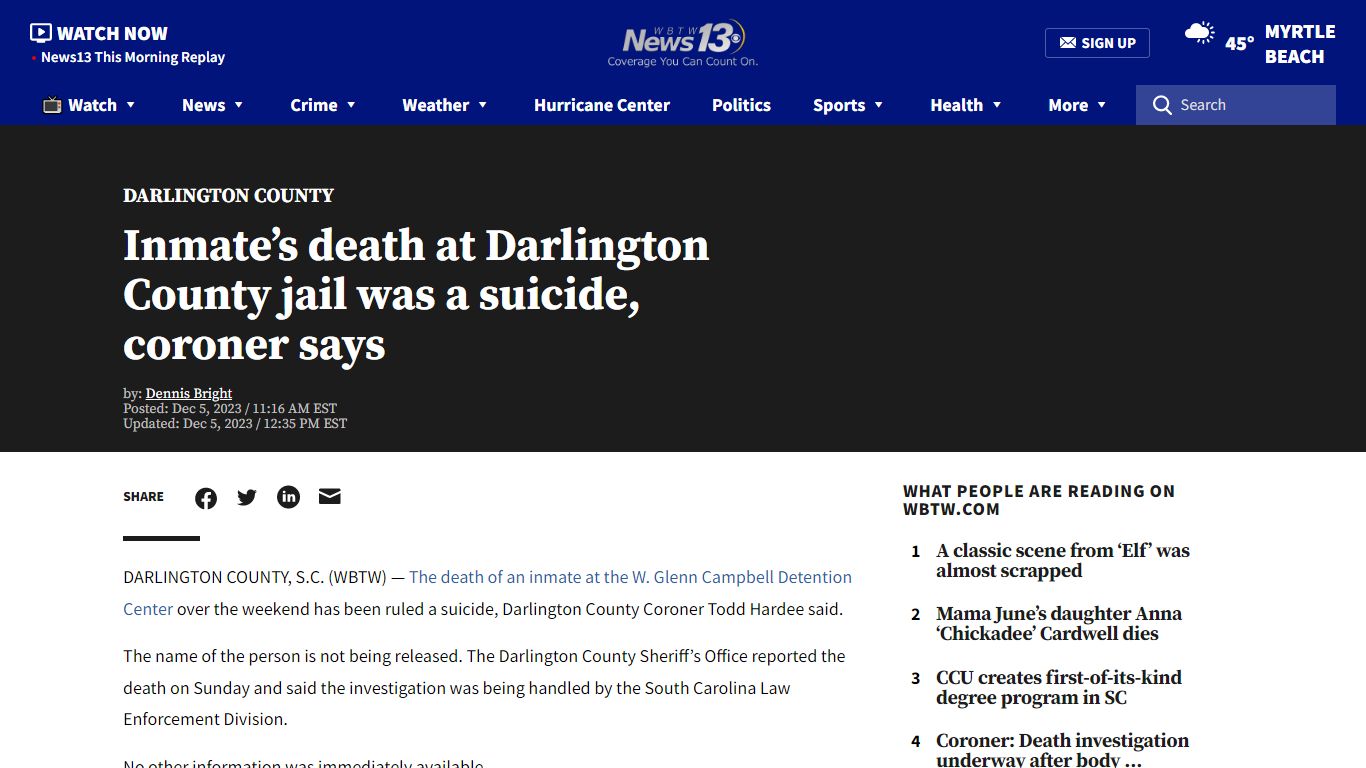
Task: Click the Watch Now play icon
Action: coord(40,33)
